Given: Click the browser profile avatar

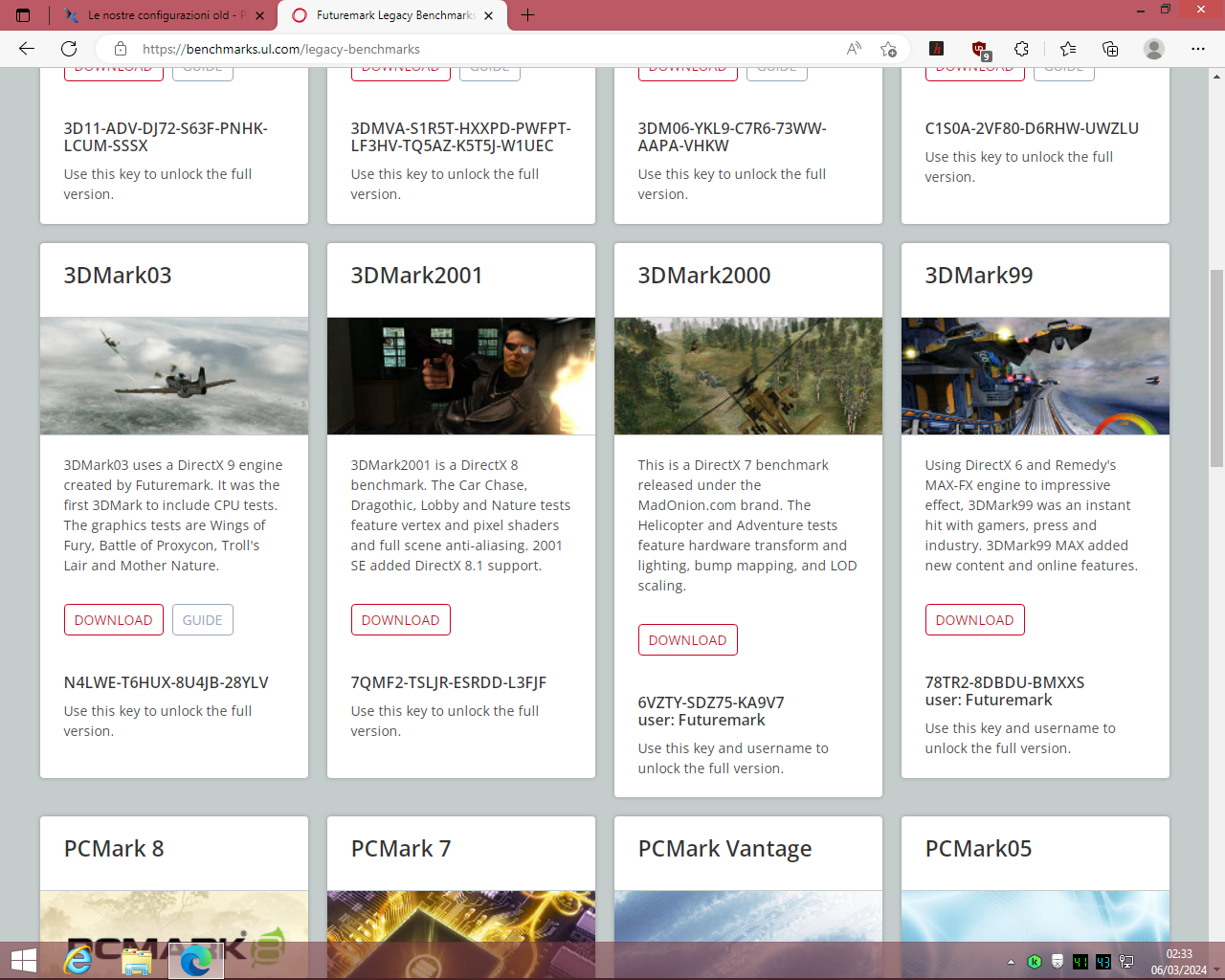Looking at the screenshot, I should point(1154,49).
